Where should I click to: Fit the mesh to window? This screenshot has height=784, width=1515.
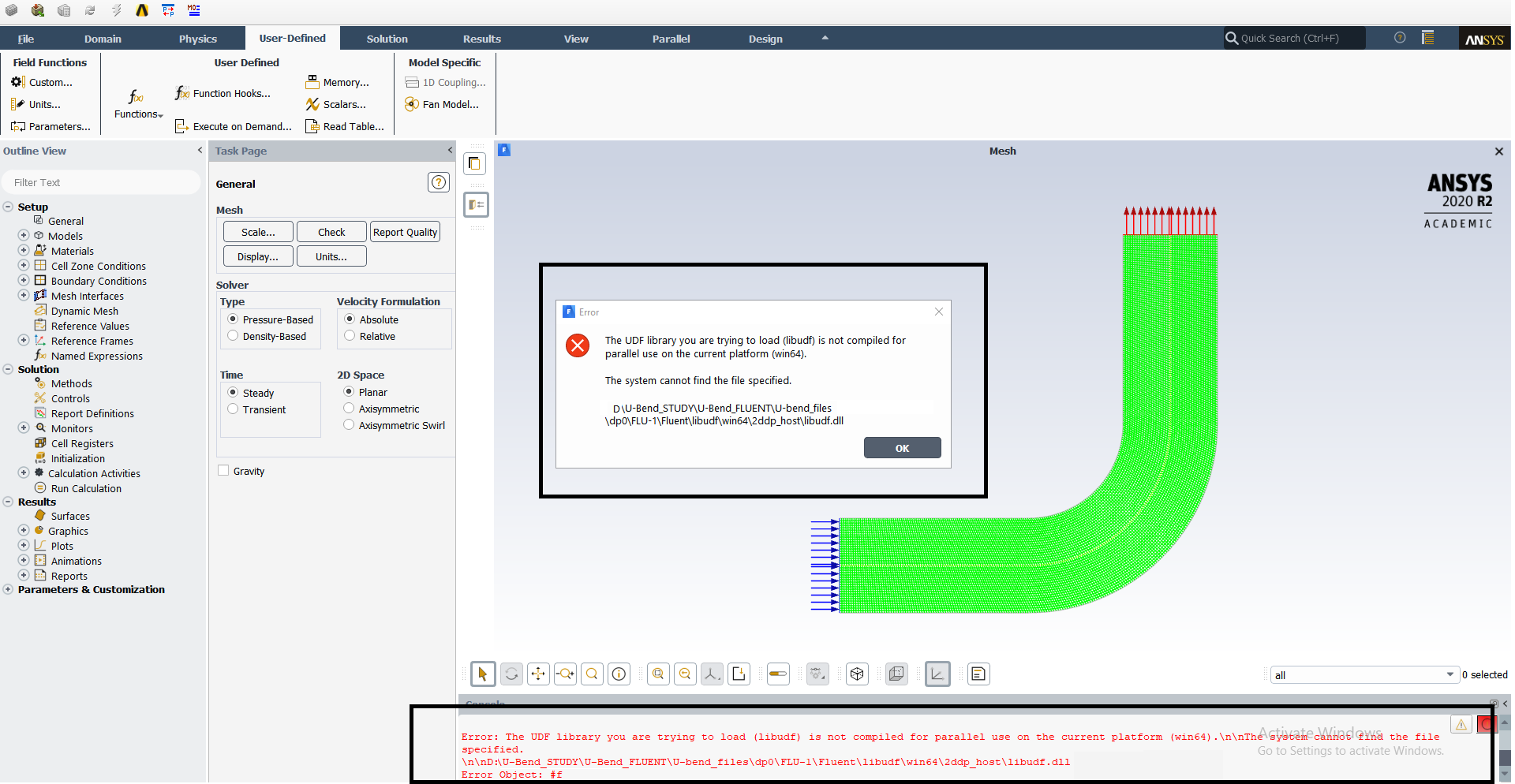pos(658,674)
